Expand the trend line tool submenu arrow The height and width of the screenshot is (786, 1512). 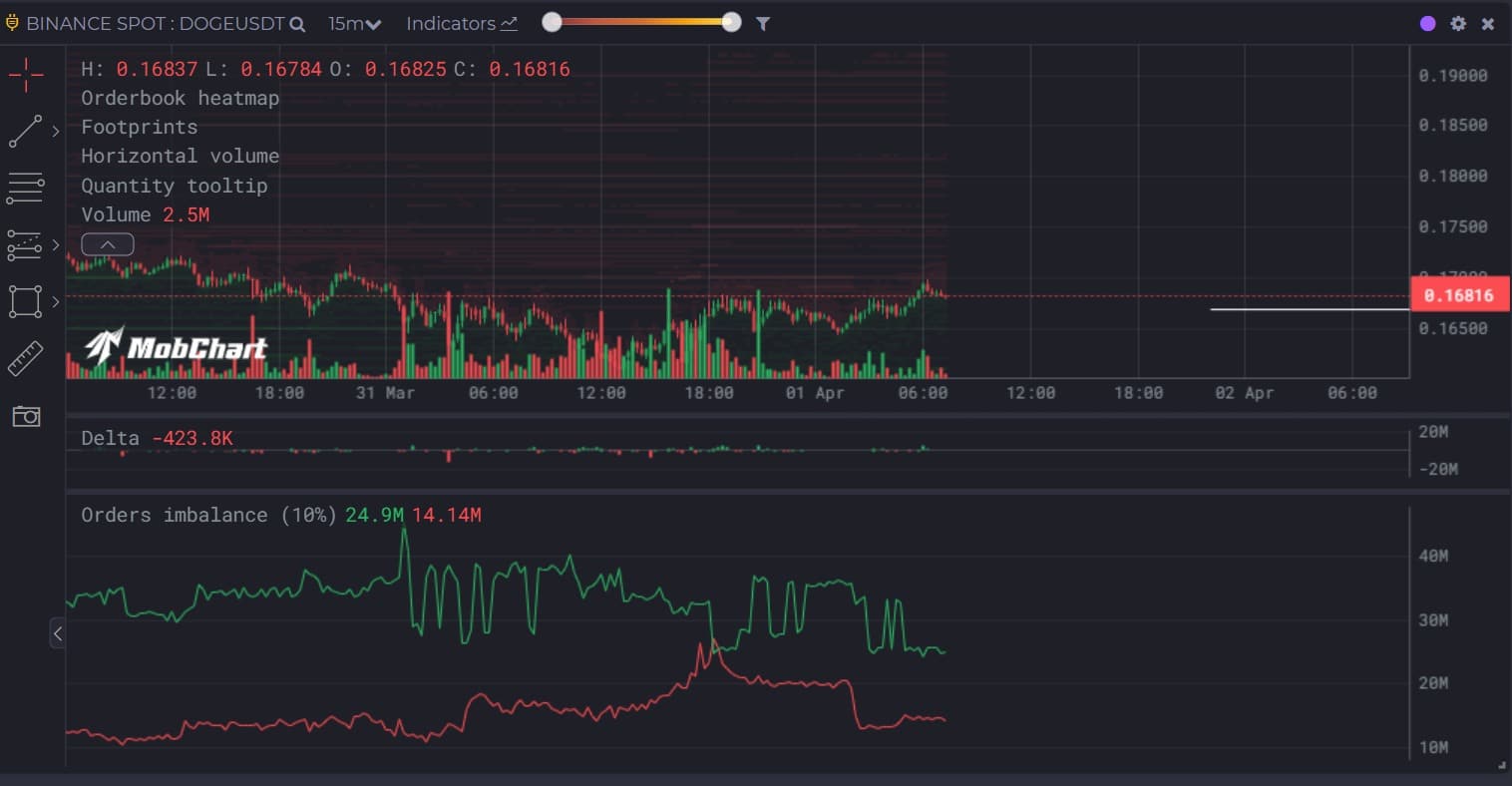[56, 131]
